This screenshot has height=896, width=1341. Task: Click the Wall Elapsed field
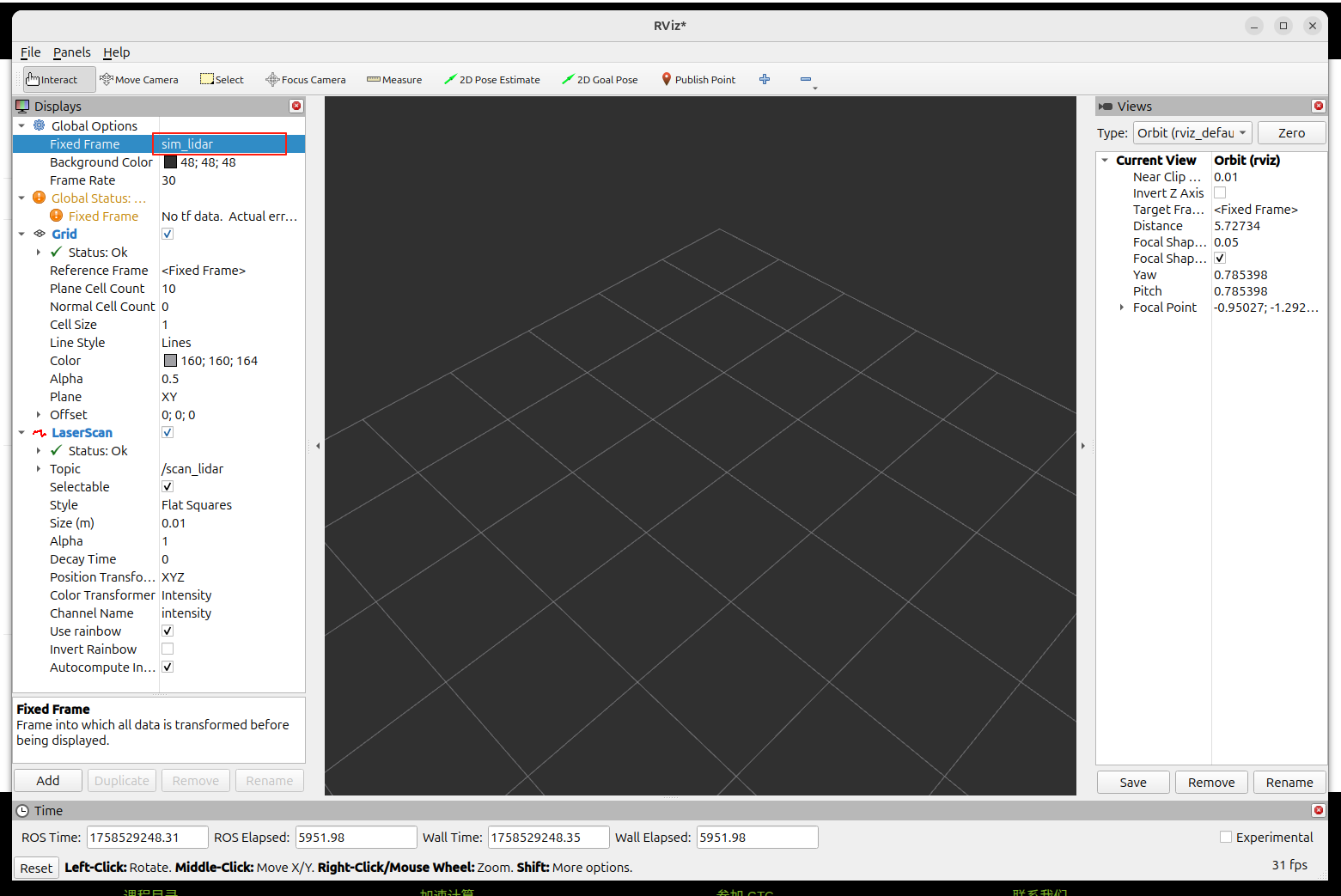point(757,837)
